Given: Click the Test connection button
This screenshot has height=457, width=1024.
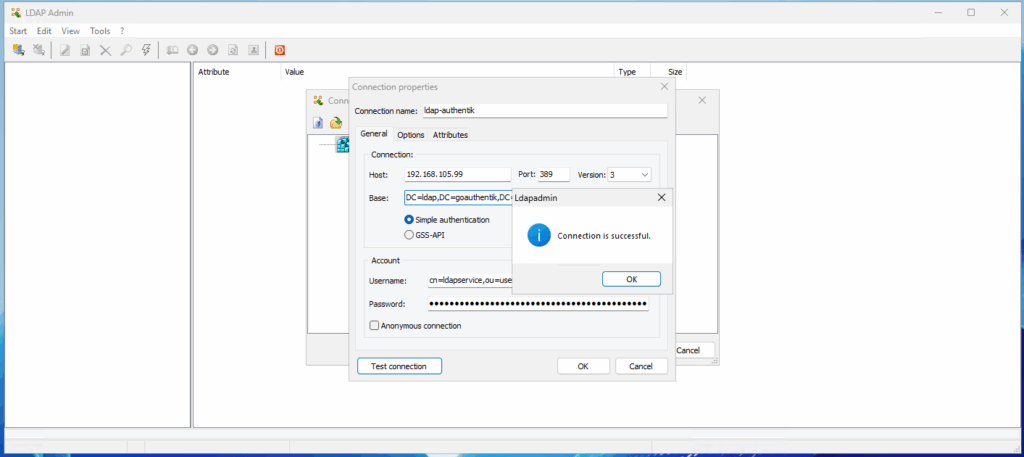Looking at the screenshot, I should [399, 366].
